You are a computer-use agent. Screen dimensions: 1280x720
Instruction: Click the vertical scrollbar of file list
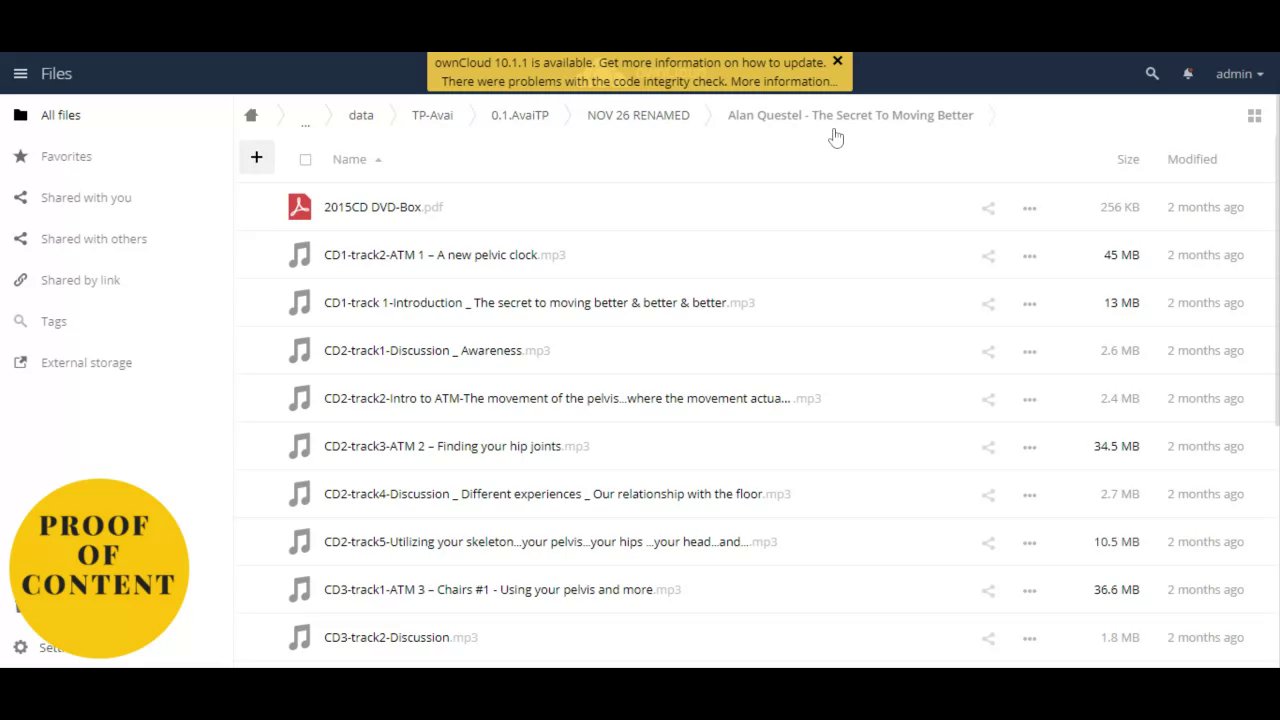pyautogui.click(x=1276, y=260)
